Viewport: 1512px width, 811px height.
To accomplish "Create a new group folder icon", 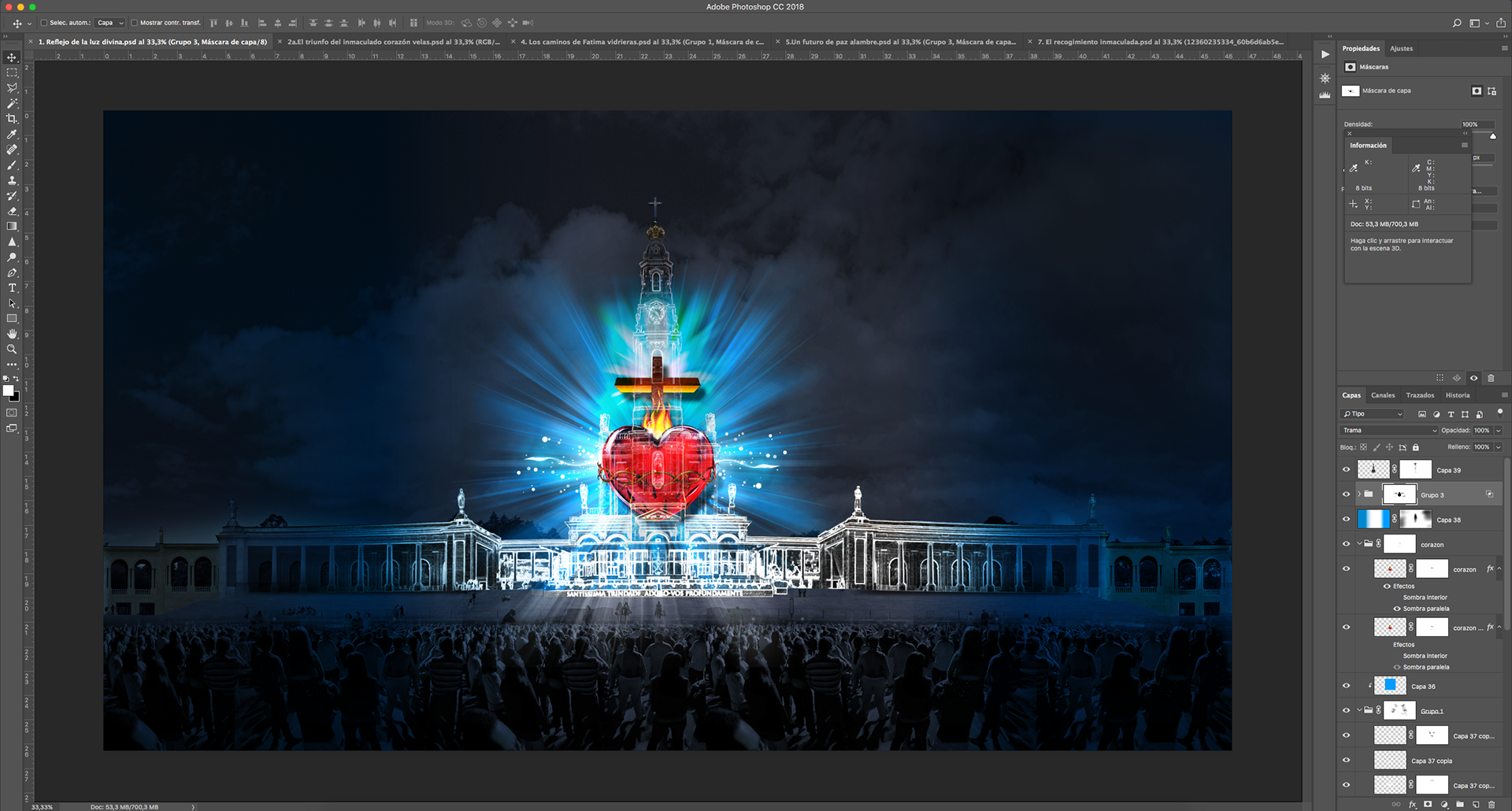I will [x=1460, y=804].
